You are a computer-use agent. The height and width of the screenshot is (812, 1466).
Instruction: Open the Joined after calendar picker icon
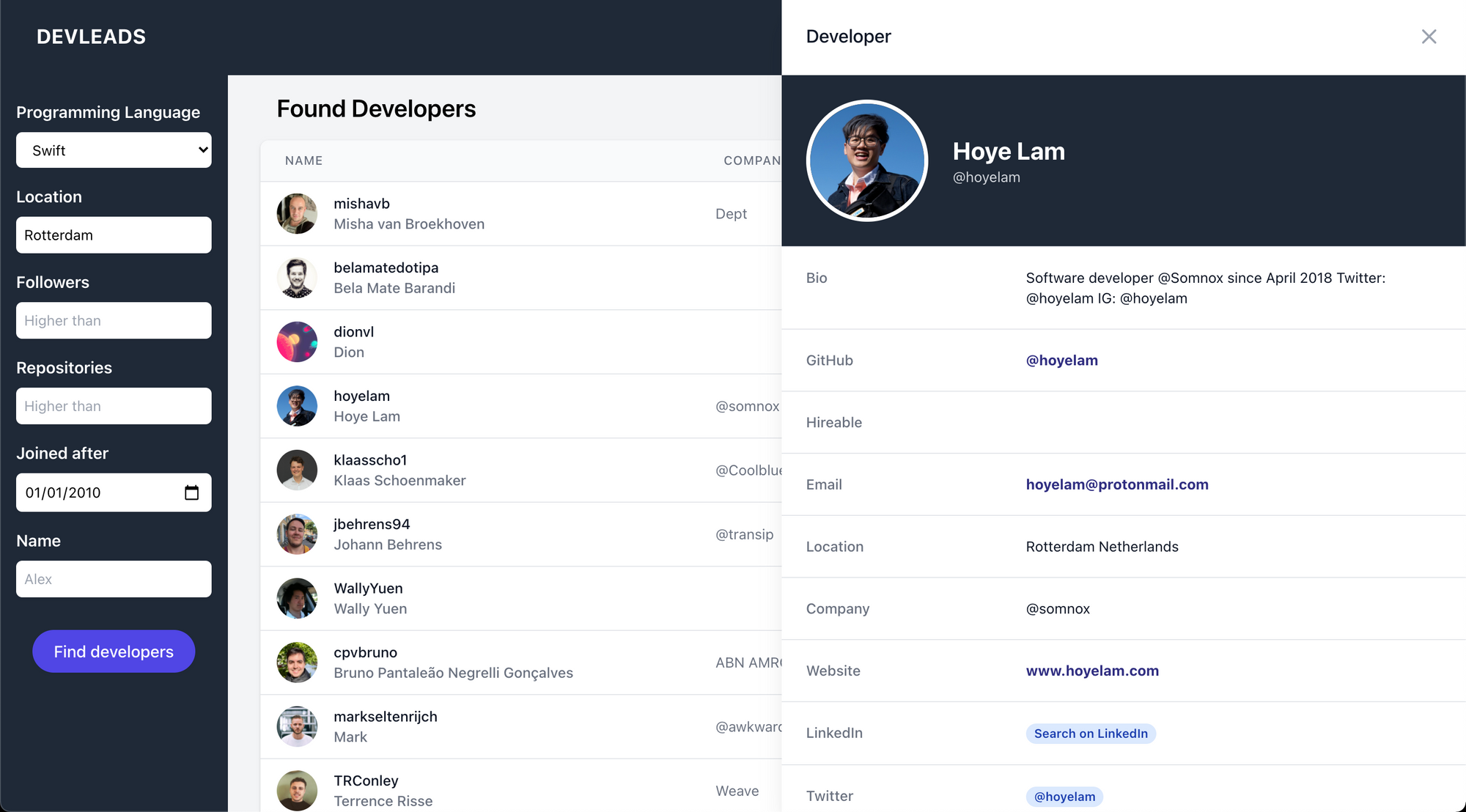pos(191,492)
